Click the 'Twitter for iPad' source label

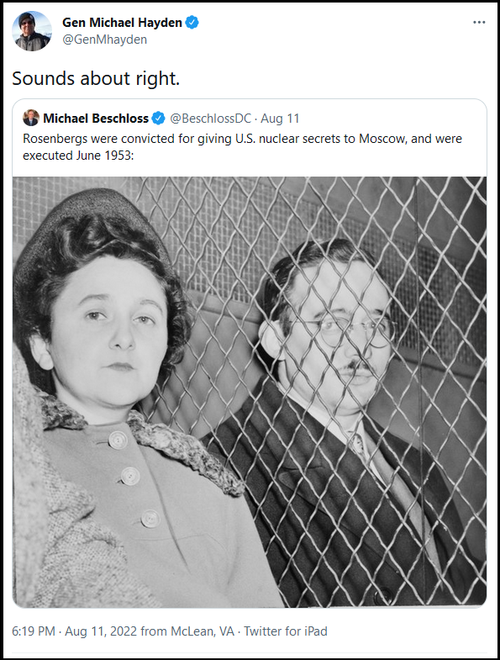coord(285,631)
